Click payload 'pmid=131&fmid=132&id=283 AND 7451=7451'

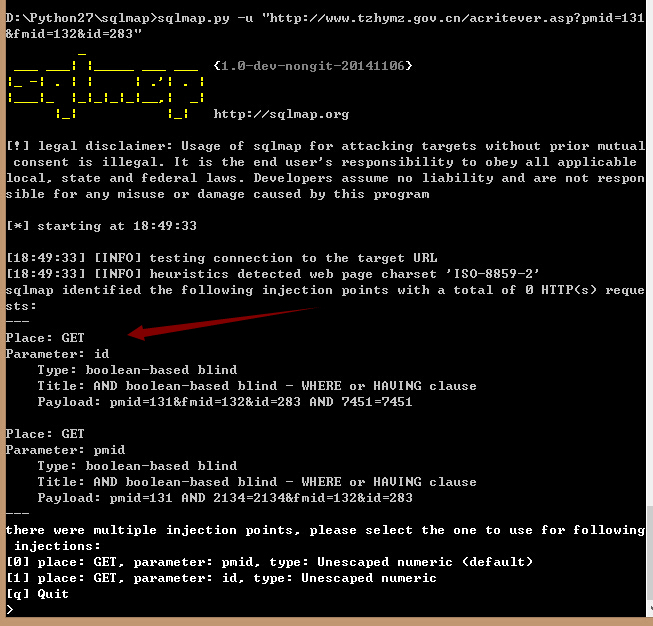coord(261,402)
